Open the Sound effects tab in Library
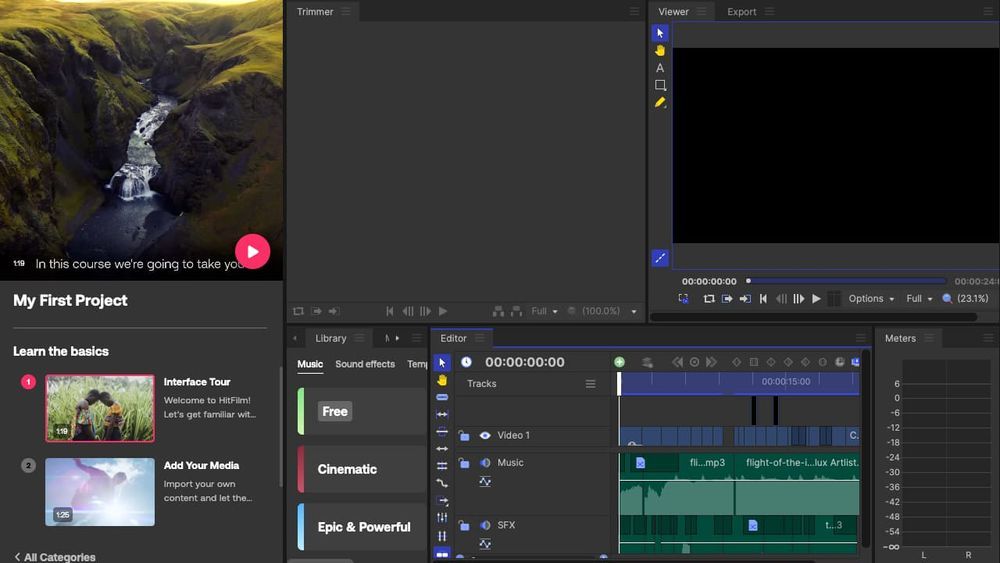Screen dimensions: 1000x563 pos(365,364)
